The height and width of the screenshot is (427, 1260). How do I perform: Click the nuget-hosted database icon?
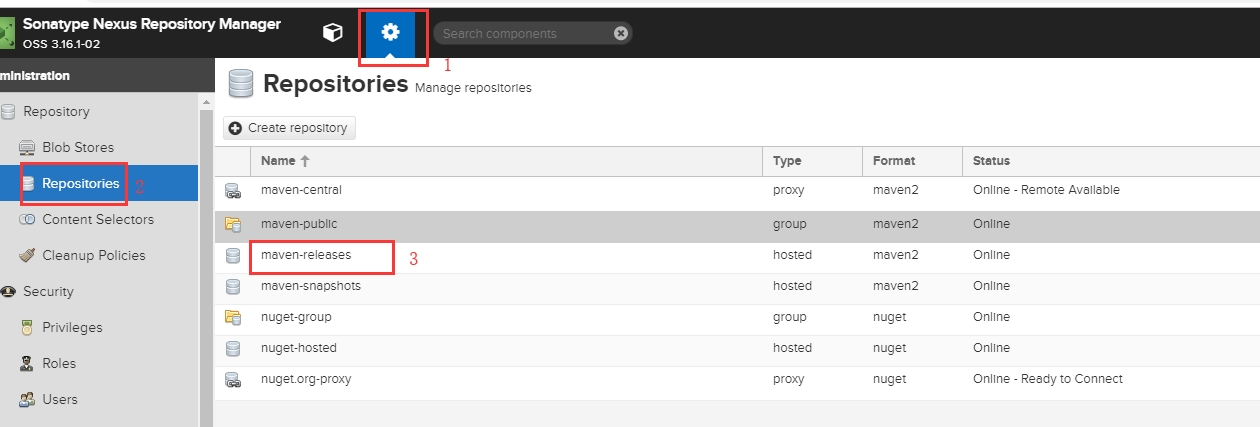233,348
